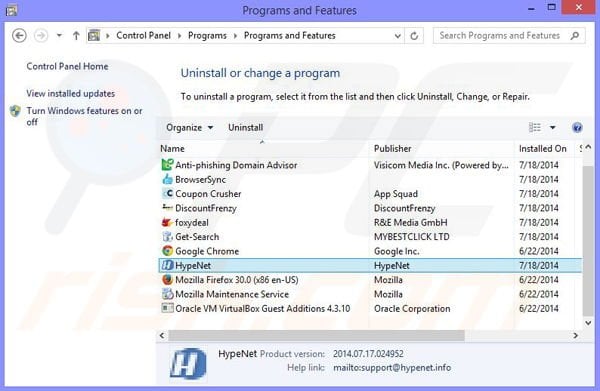
Task: Expand arrow after Control Panel breadcrumb
Action: tap(179, 36)
